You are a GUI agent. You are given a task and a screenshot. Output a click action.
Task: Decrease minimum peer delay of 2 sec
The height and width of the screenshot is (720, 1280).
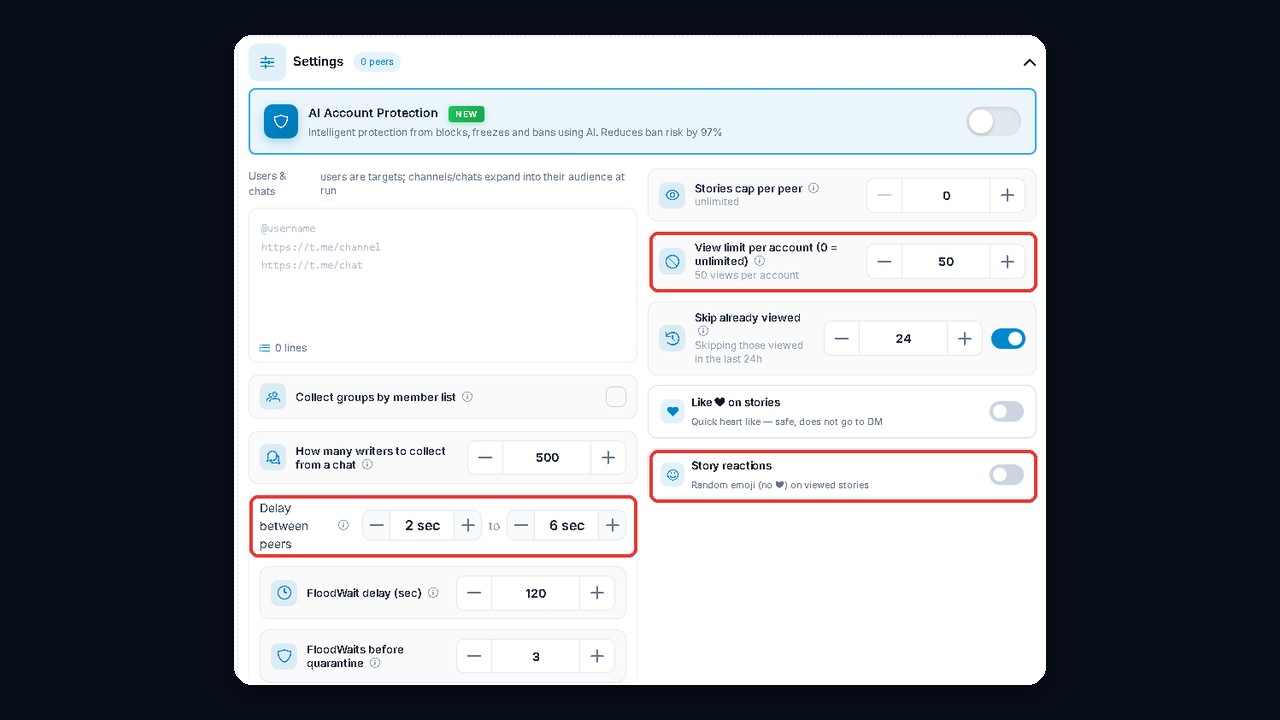point(377,525)
